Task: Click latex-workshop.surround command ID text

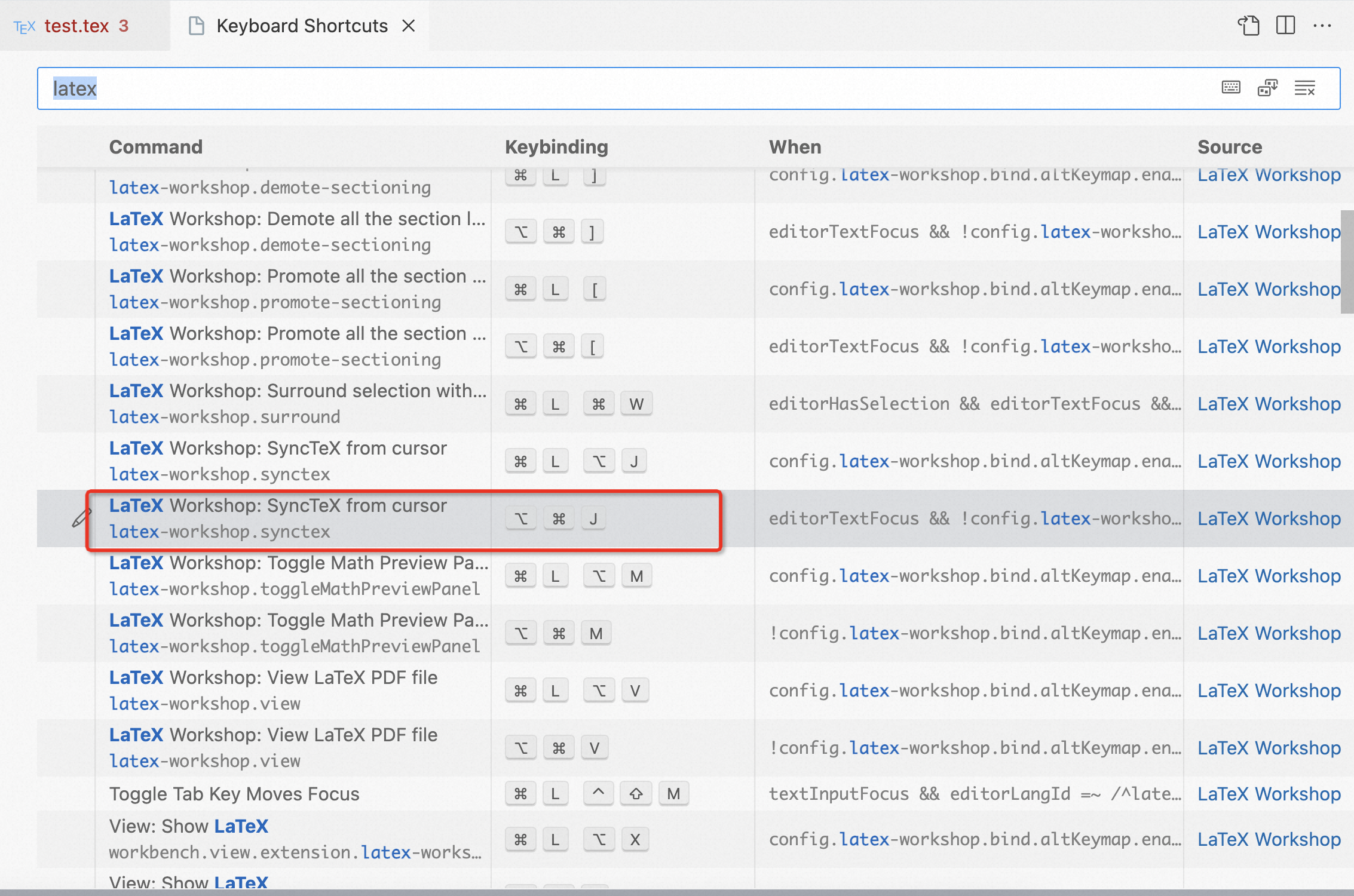Action: point(225,417)
